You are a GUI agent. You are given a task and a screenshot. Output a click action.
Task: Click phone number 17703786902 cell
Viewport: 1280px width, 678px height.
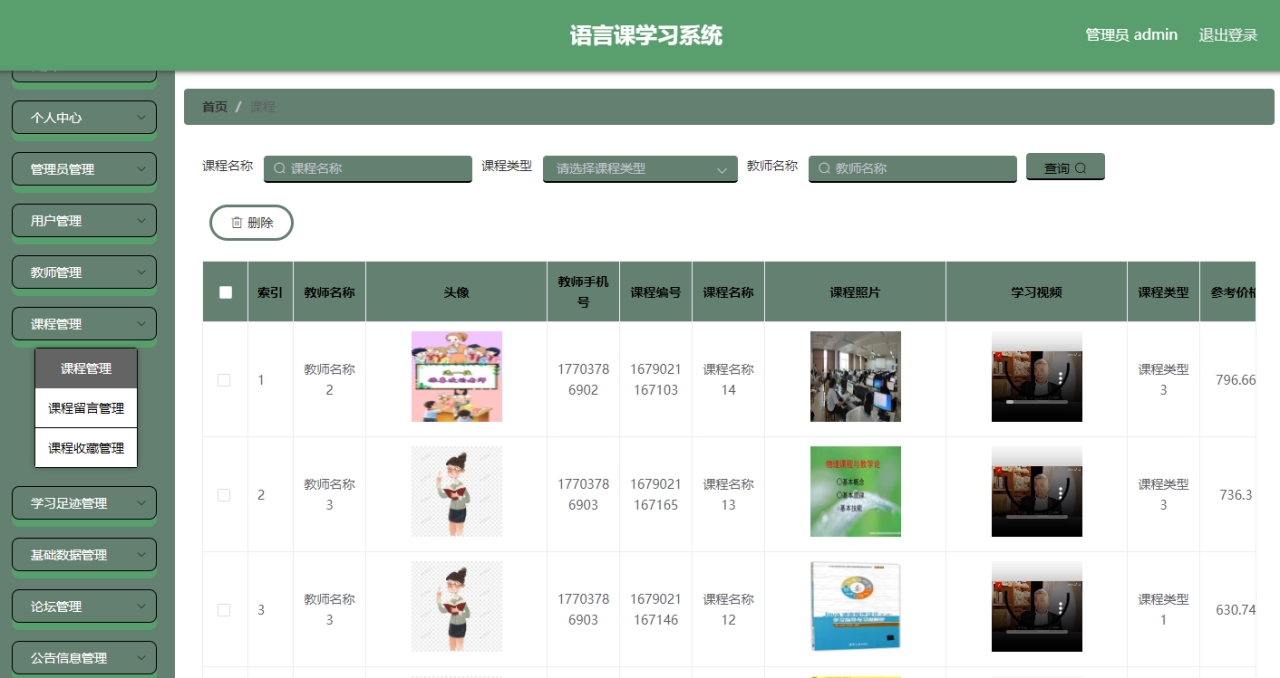click(x=583, y=380)
